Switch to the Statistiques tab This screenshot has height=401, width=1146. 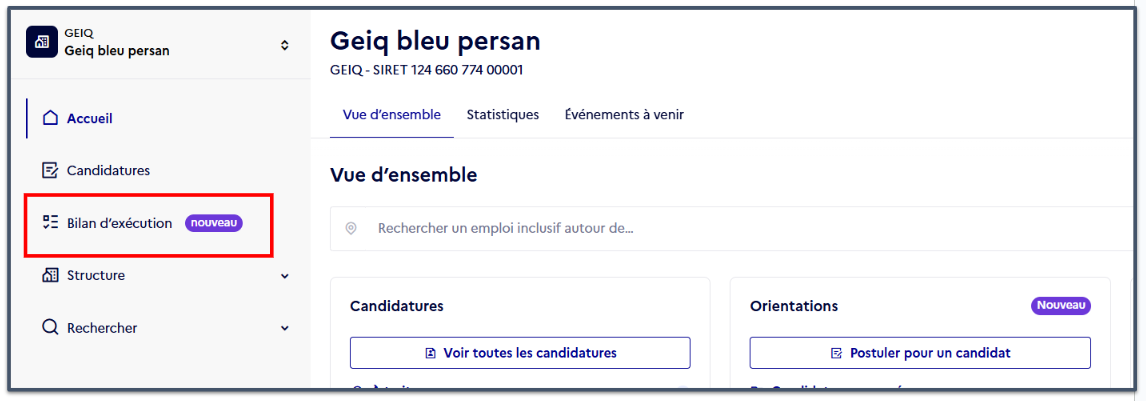503,115
